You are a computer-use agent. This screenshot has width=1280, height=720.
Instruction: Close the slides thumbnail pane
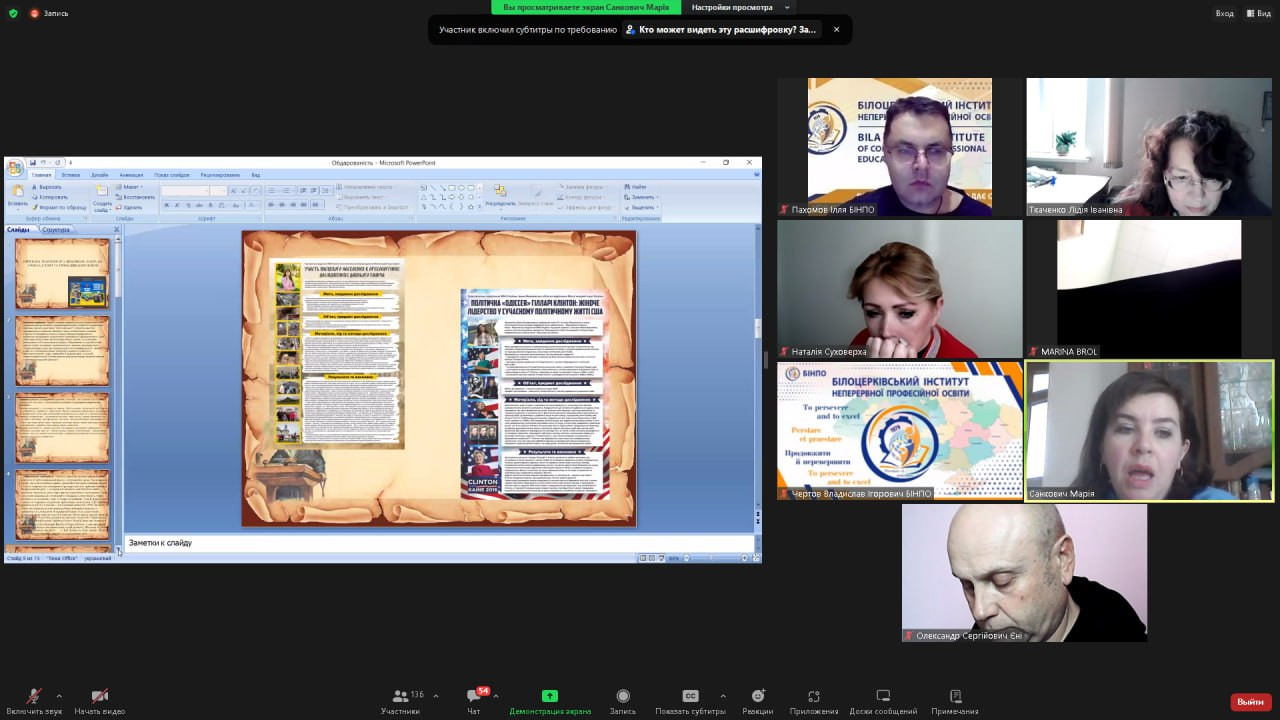click(116, 229)
